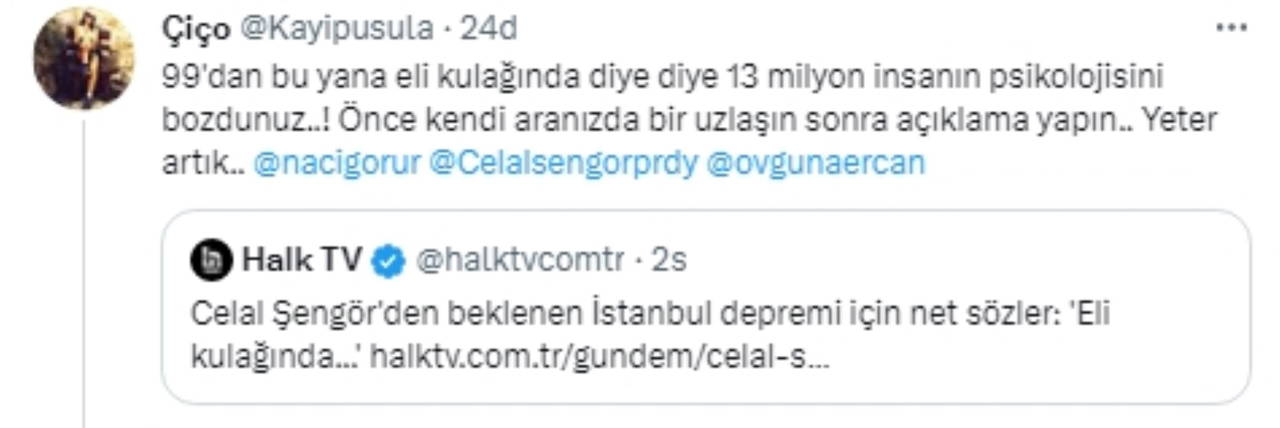
Task: Open the @nacigorur mention
Action: click(x=338, y=164)
